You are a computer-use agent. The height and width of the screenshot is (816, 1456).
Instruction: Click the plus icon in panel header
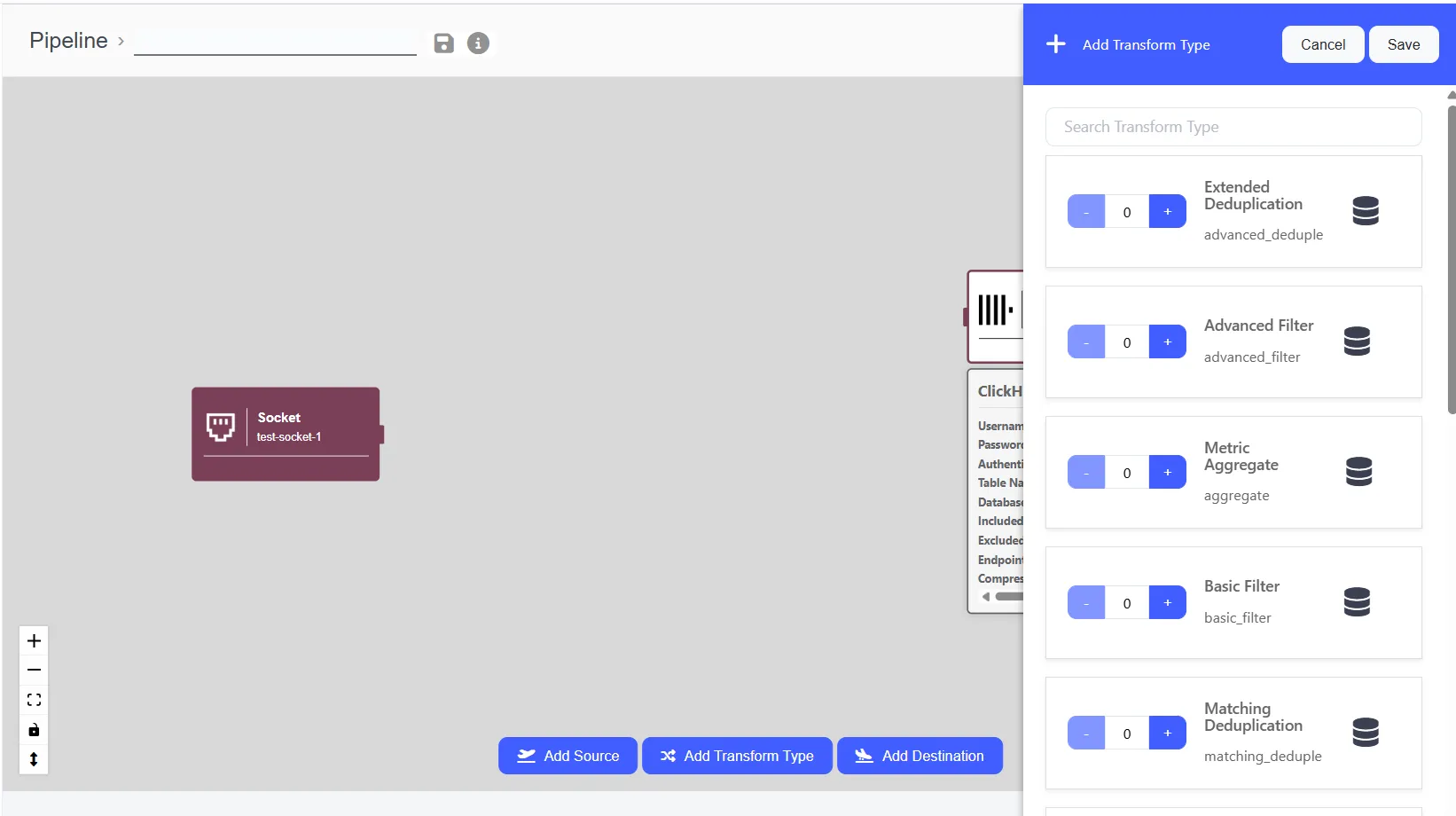(x=1055, y=43)
